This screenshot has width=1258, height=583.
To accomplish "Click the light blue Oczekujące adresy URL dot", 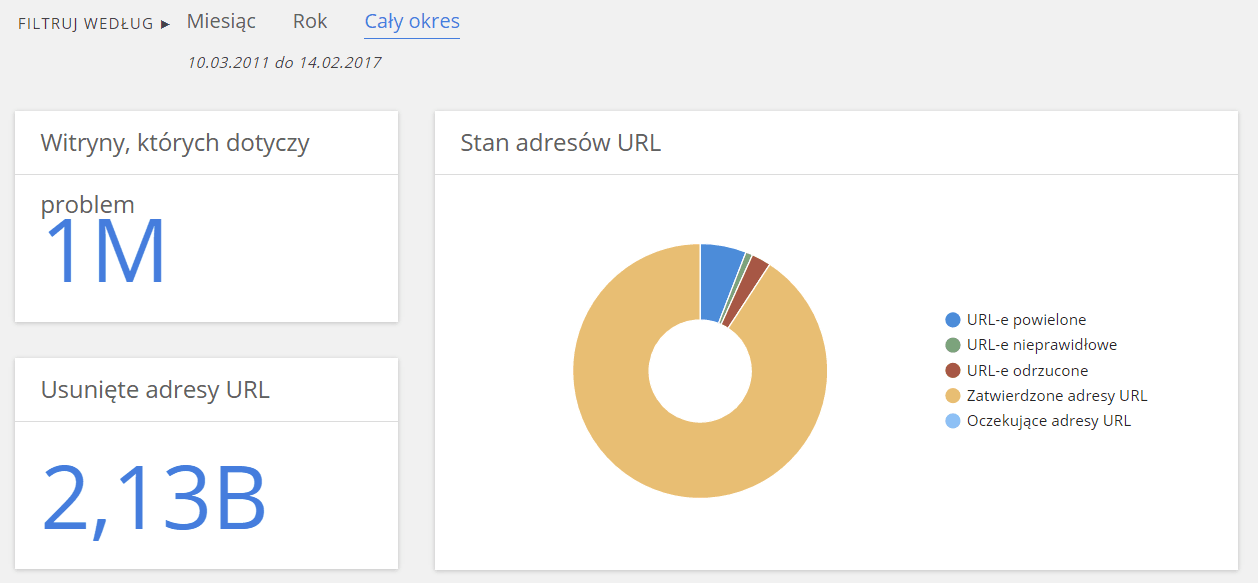I will (x=953, y=421).
